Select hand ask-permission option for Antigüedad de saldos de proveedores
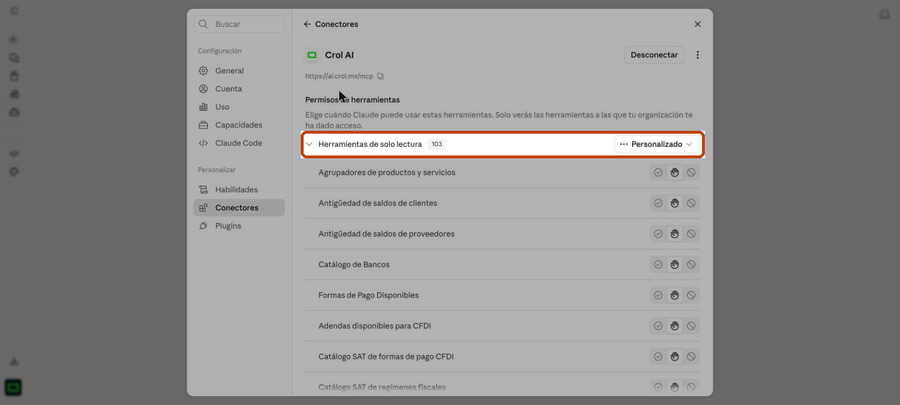 coord(675,234)
